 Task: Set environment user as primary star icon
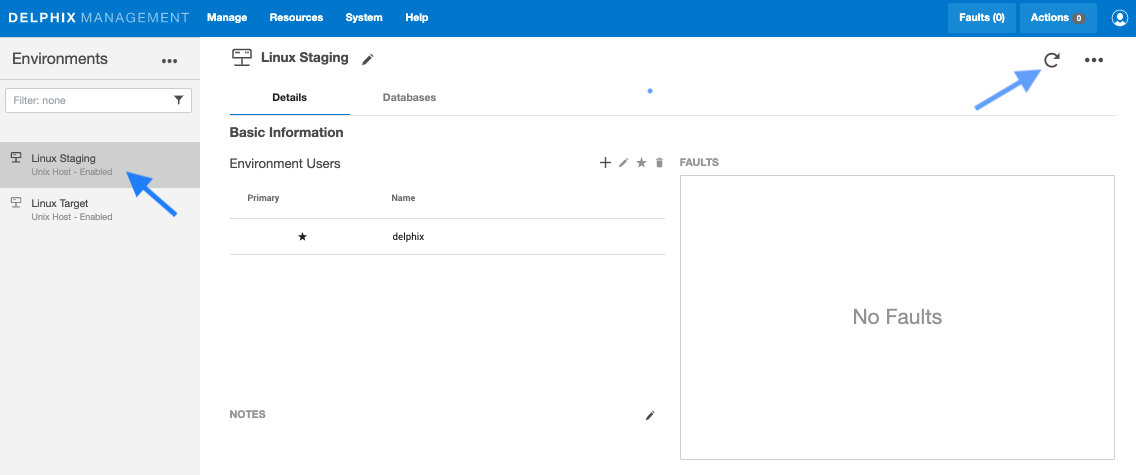642,163
